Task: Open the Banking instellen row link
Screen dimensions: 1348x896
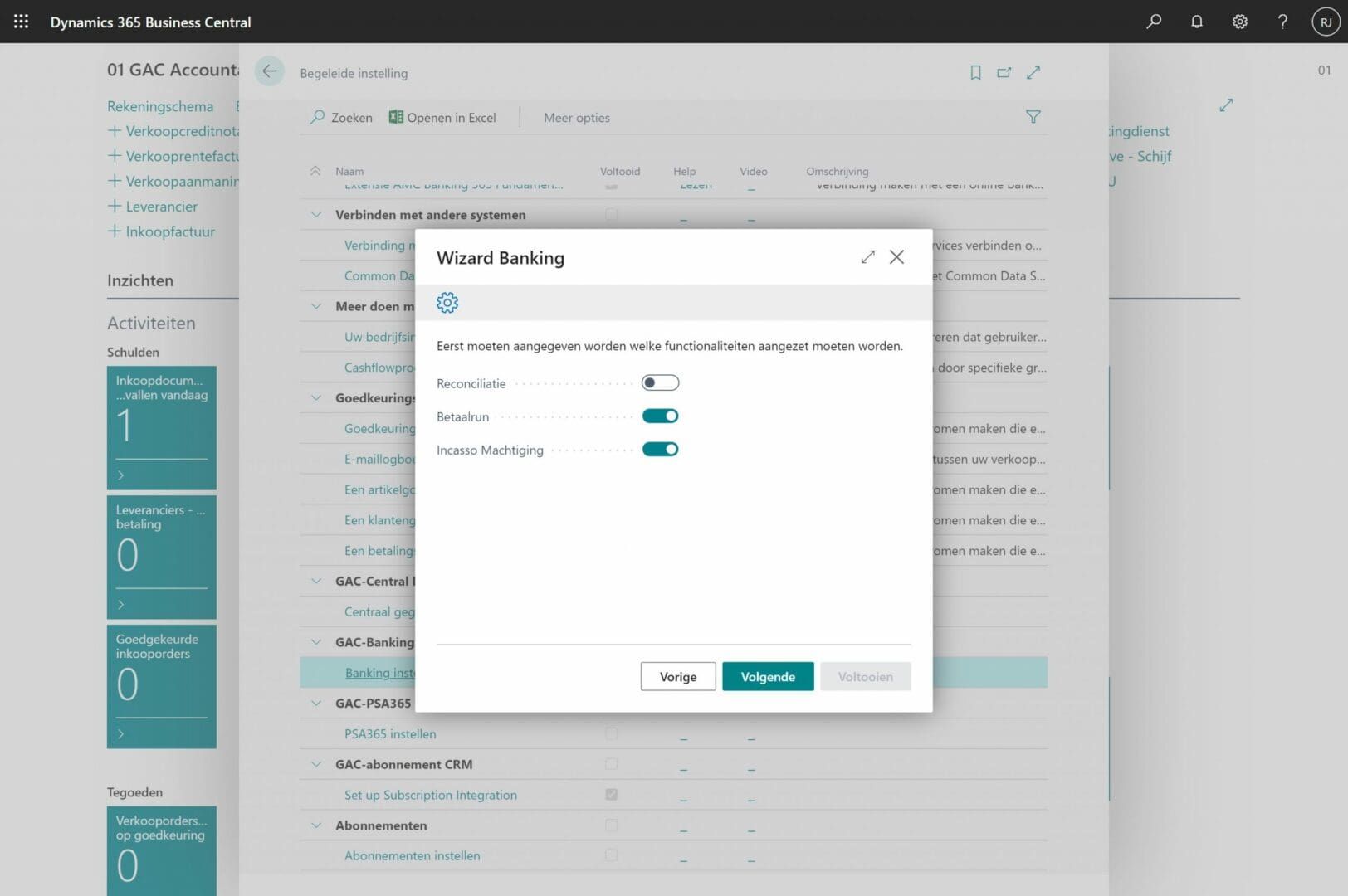Action: 379,673
